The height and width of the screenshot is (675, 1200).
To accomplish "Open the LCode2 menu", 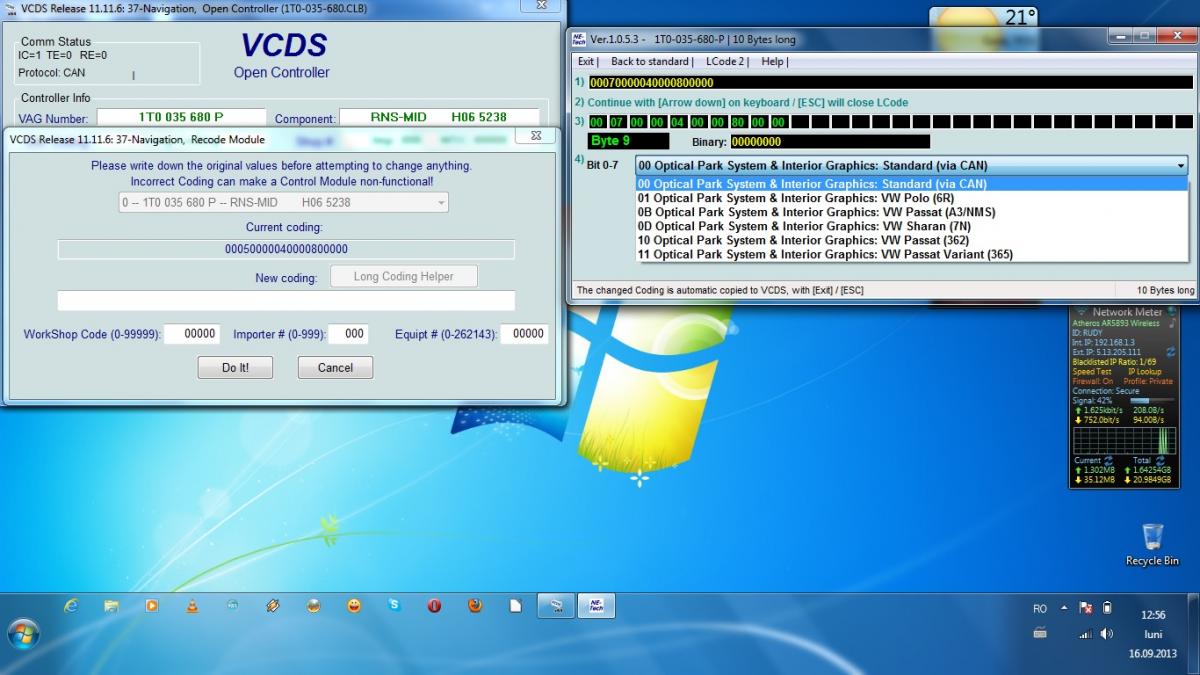I will (x=727, y=61).
